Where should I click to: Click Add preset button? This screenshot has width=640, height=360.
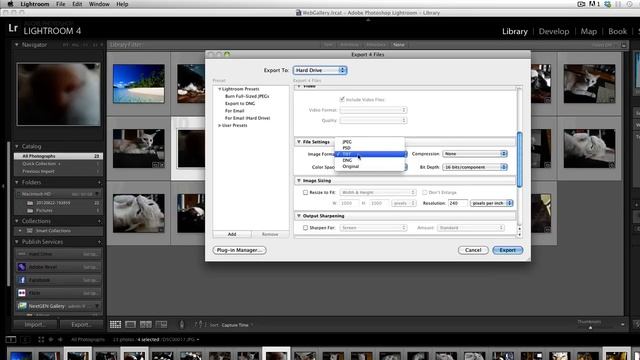(x=232, y=234)
